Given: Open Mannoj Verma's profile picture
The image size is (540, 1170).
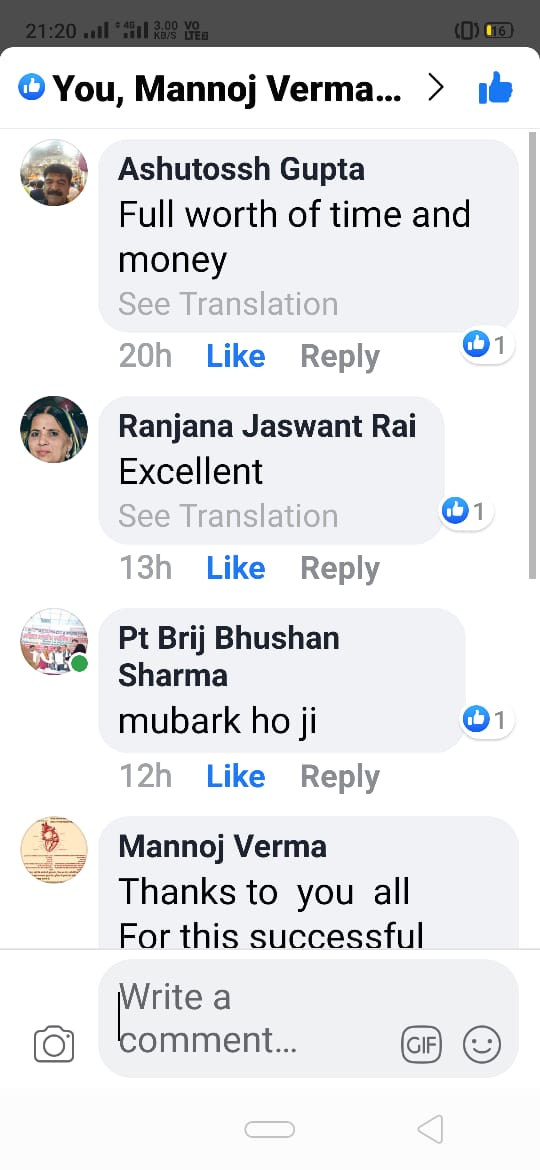Looking at the screenshot, I should pyautogui.click(x=54, y=851).
